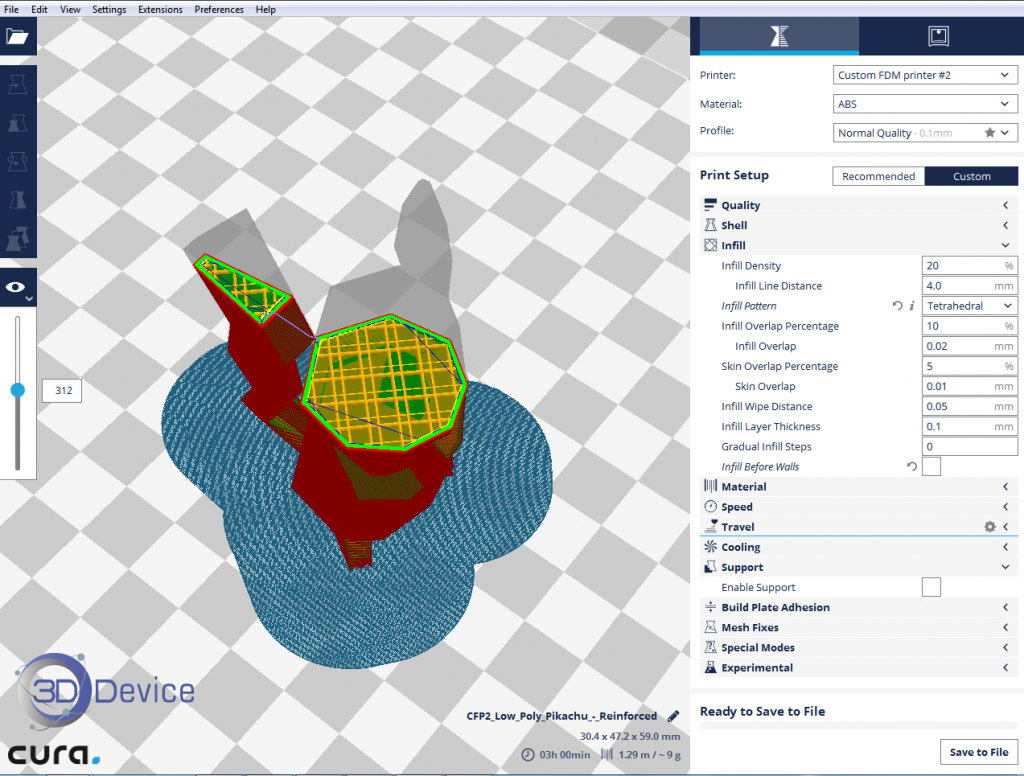Toggle the Infill Before Walls checkbox
Image resolution: width=1024 pixels, height=776 pixels.
click(931, 466)
